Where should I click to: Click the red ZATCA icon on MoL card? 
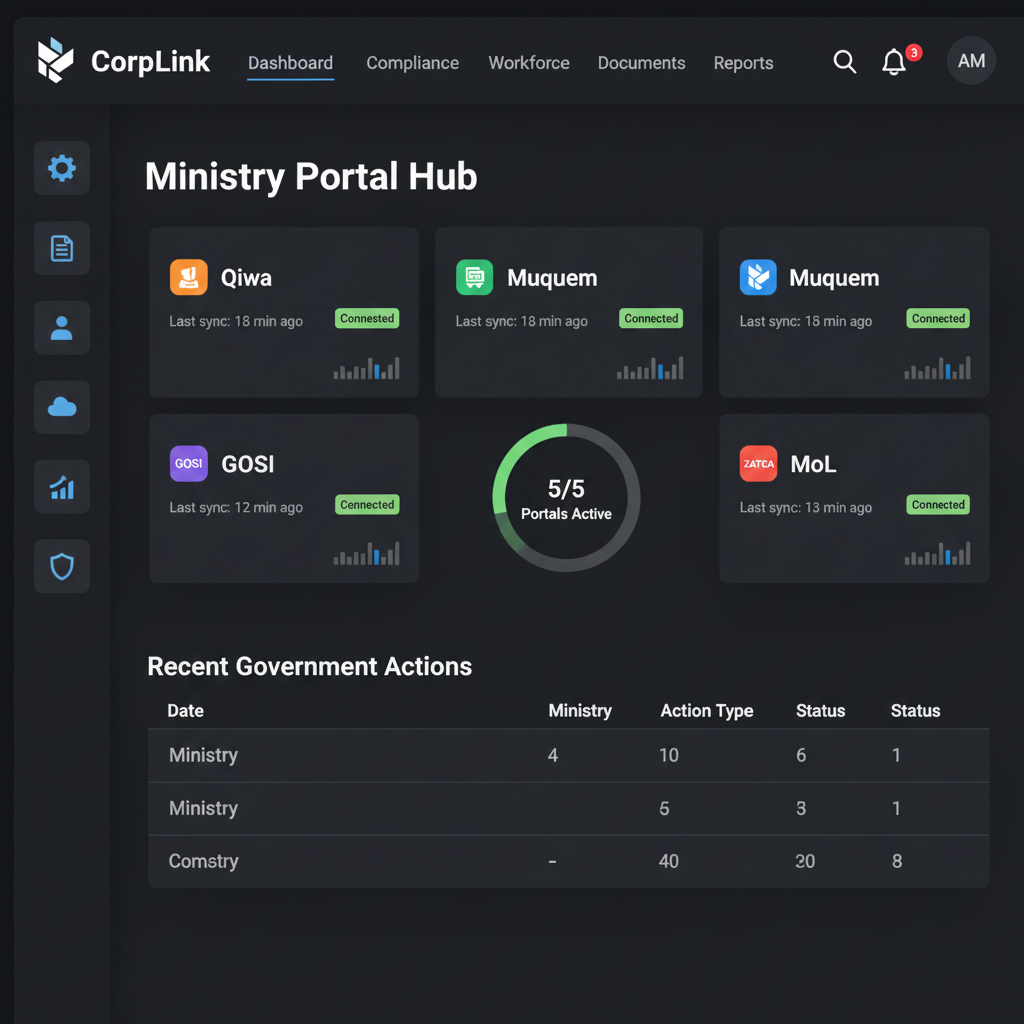[758, 463]
